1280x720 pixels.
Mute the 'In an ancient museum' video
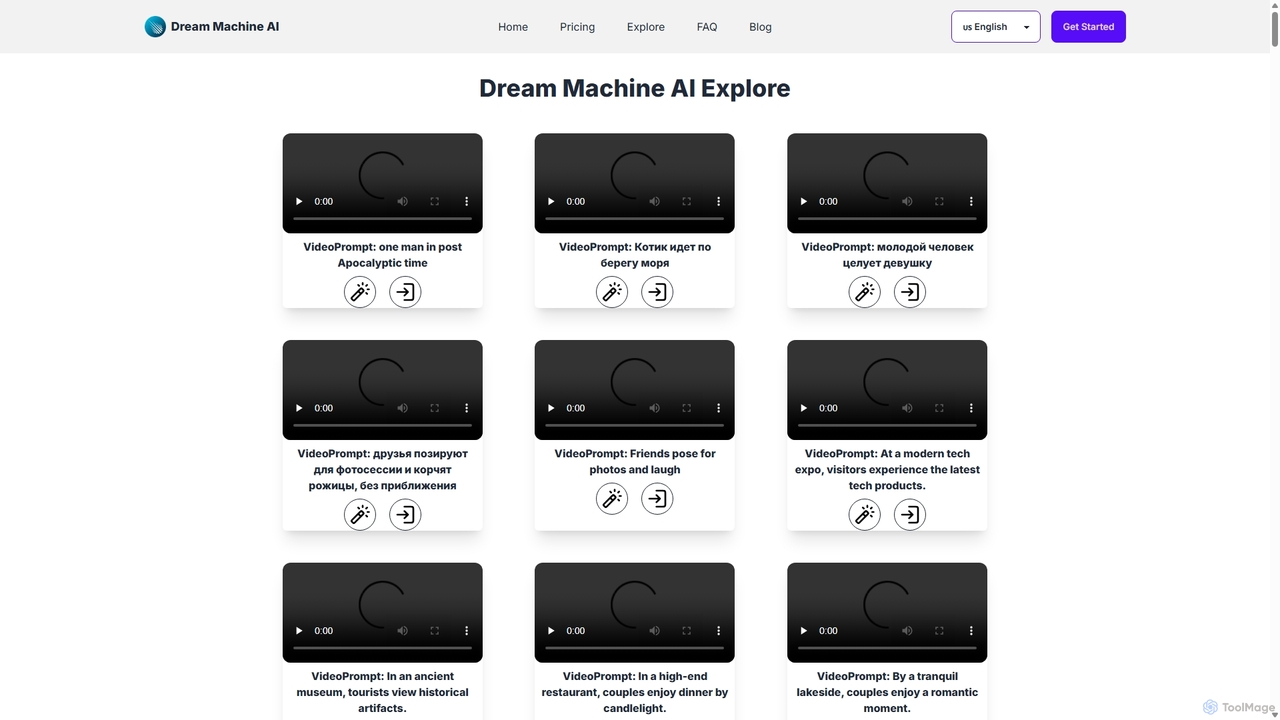[402, 631]
